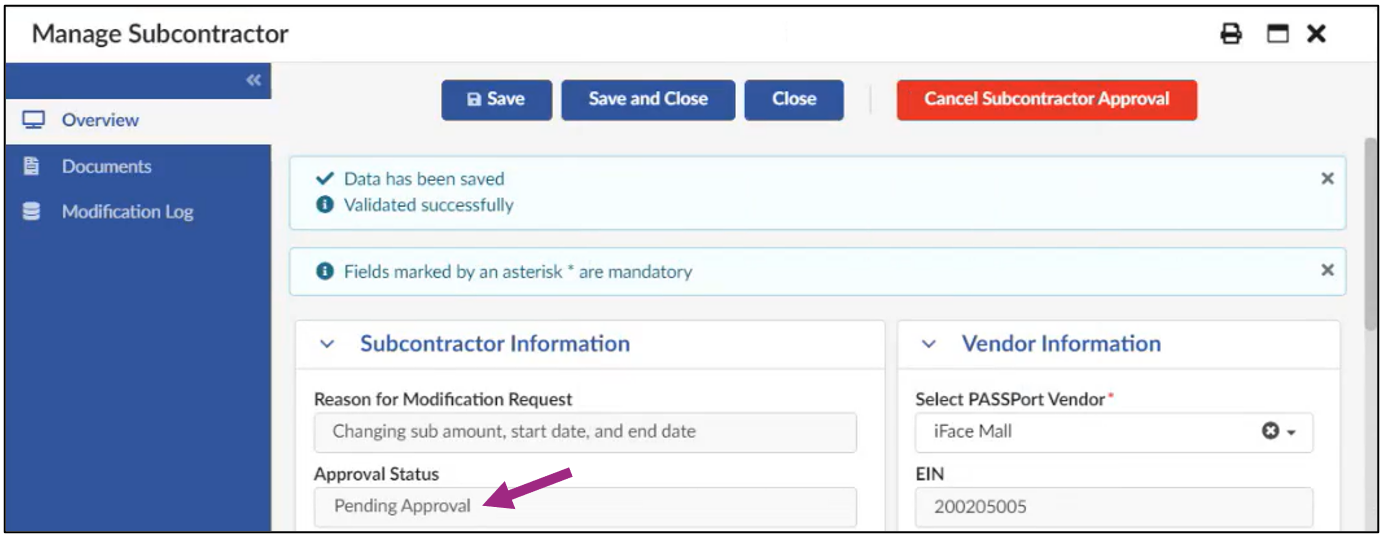Switch to the Modification Log tab
This screenshot has height=535, width=1382.
coord(127,211)
